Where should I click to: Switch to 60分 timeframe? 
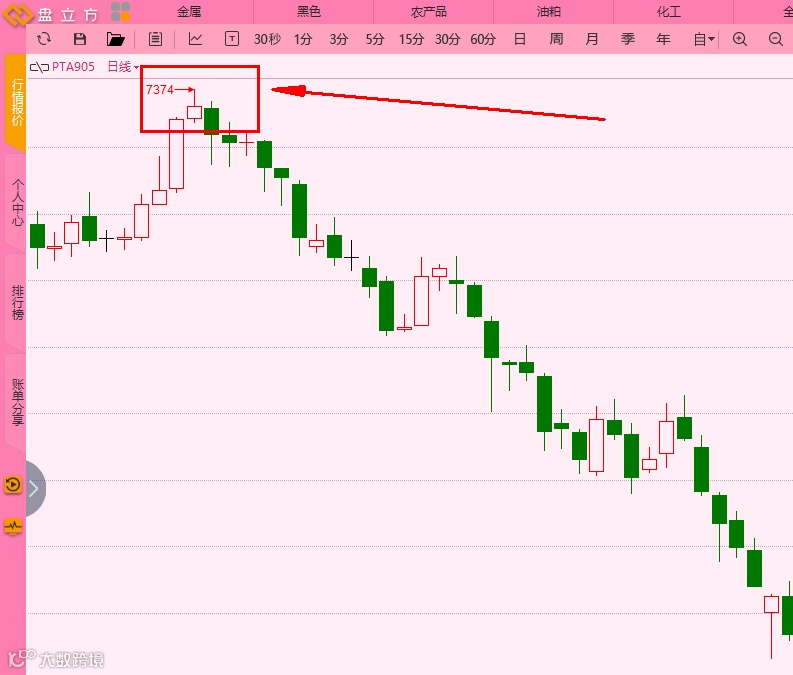(x=483, y=39)
